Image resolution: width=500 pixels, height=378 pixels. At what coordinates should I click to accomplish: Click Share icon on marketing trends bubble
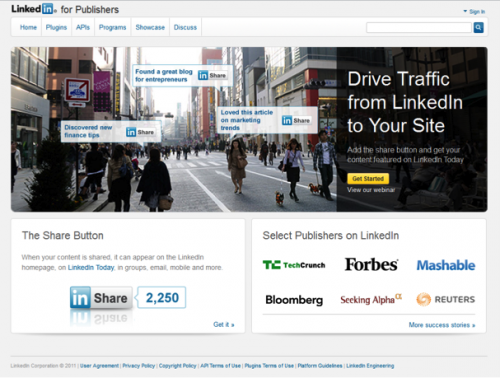tap(296, 120)
